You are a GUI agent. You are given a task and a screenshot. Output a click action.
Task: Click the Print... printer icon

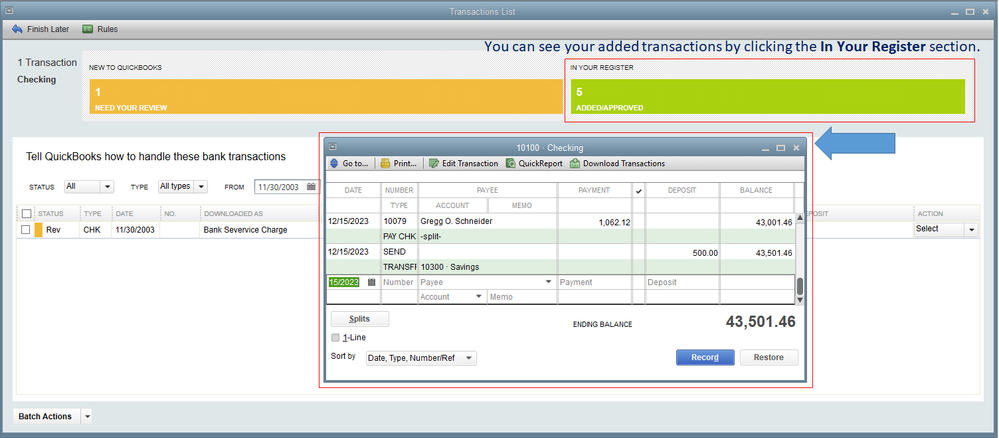click(385, 163)
